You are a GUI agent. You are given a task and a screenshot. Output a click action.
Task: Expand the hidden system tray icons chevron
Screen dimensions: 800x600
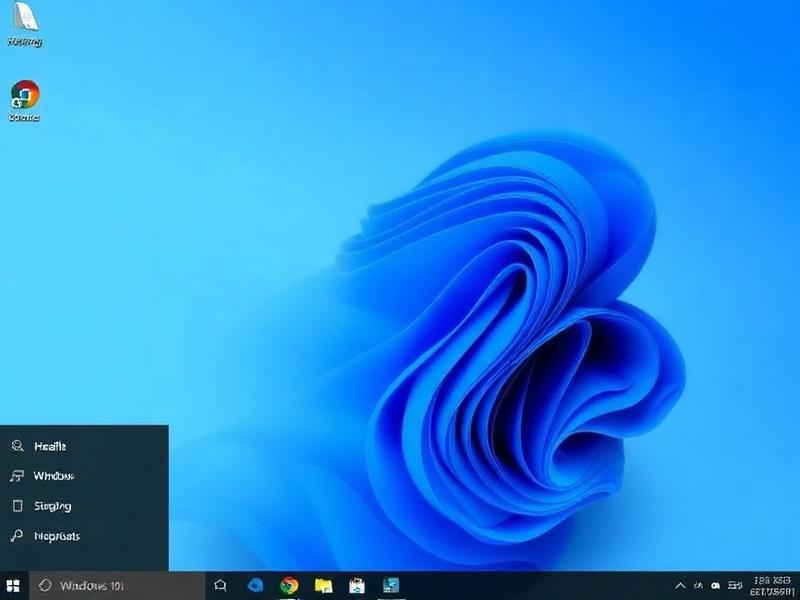pos(680,586)
